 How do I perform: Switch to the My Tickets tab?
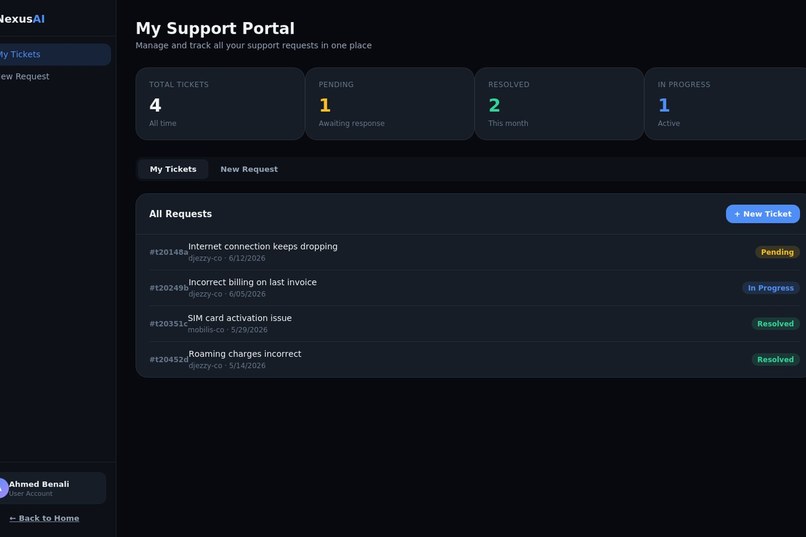pyautogui.click(x=173, y=169)
